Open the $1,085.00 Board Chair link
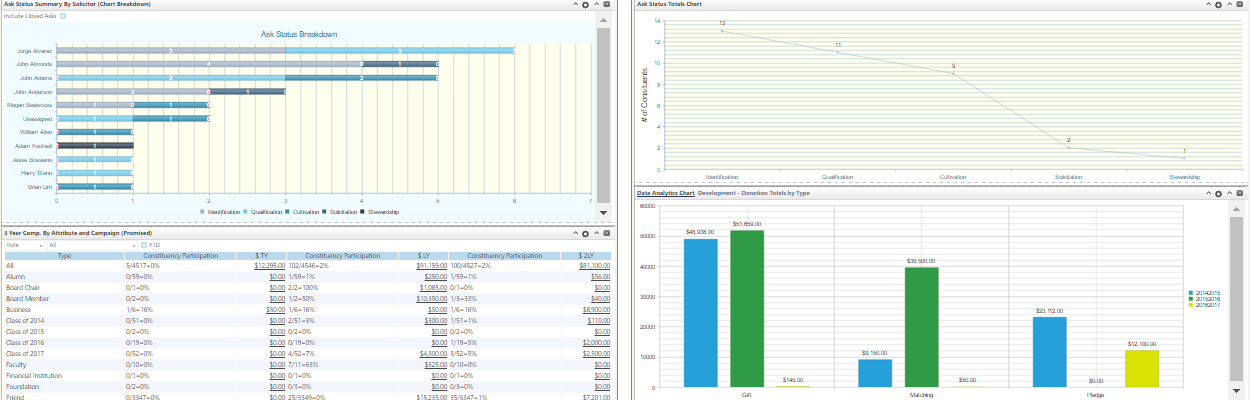 [x=432, y=287]
